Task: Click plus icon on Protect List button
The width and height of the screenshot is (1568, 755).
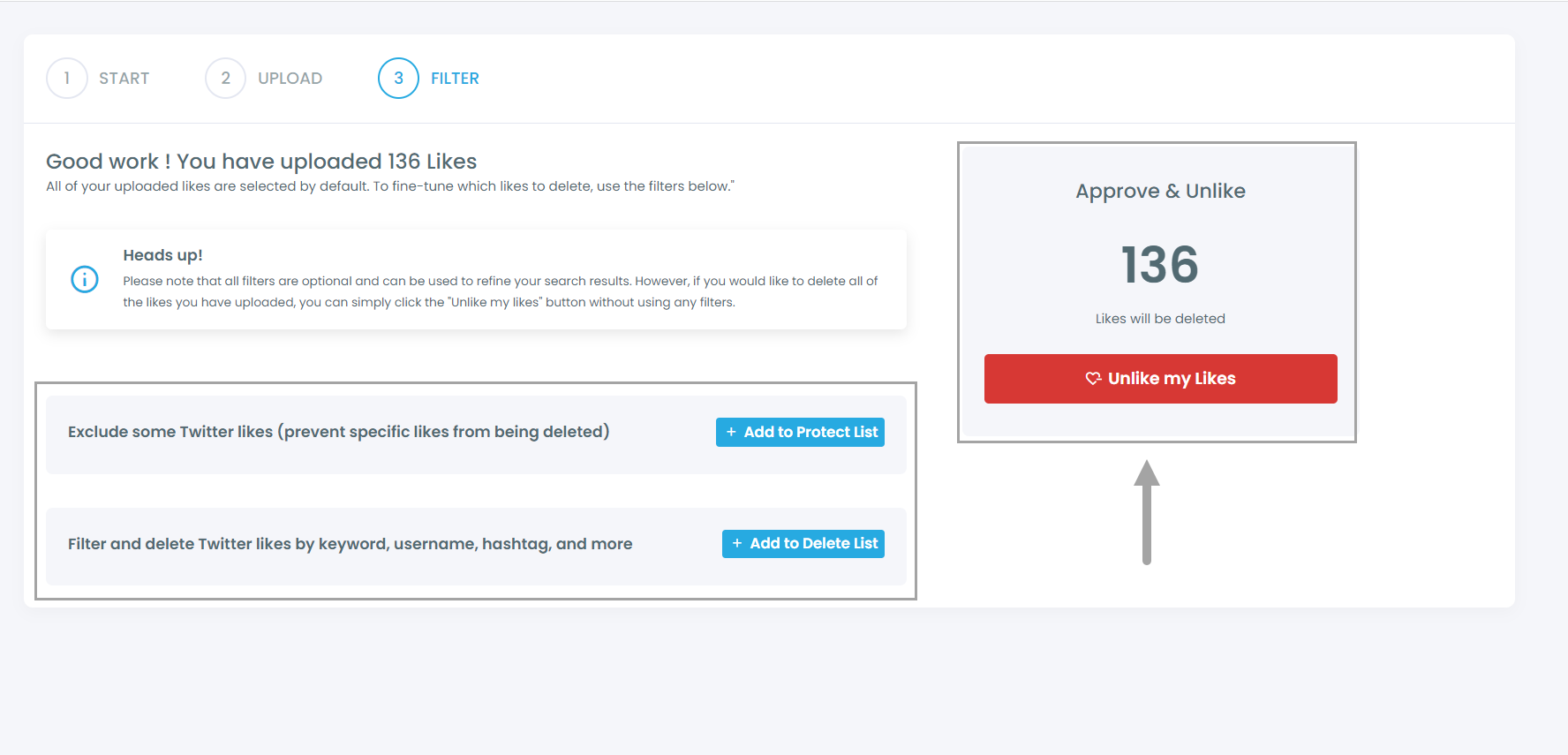Action: coord(731,432)
